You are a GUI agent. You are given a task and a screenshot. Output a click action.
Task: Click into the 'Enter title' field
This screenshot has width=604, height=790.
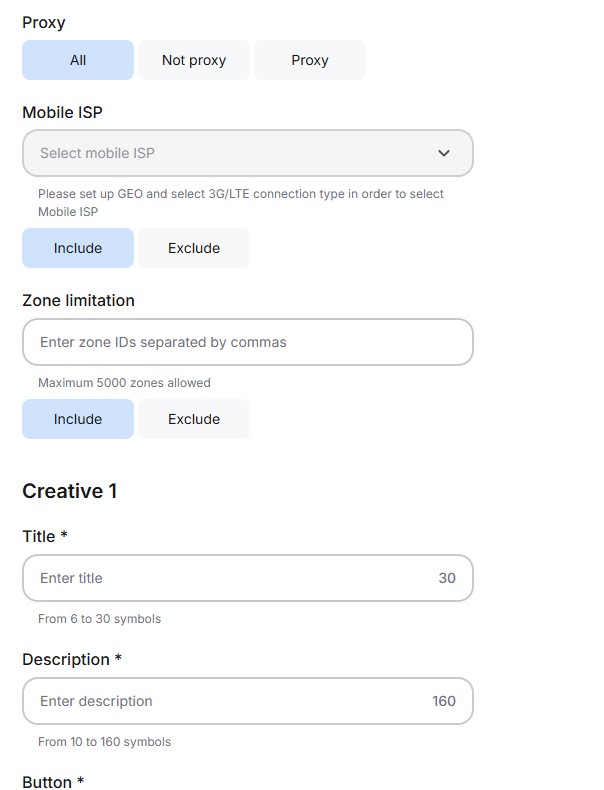coord(230,578)
